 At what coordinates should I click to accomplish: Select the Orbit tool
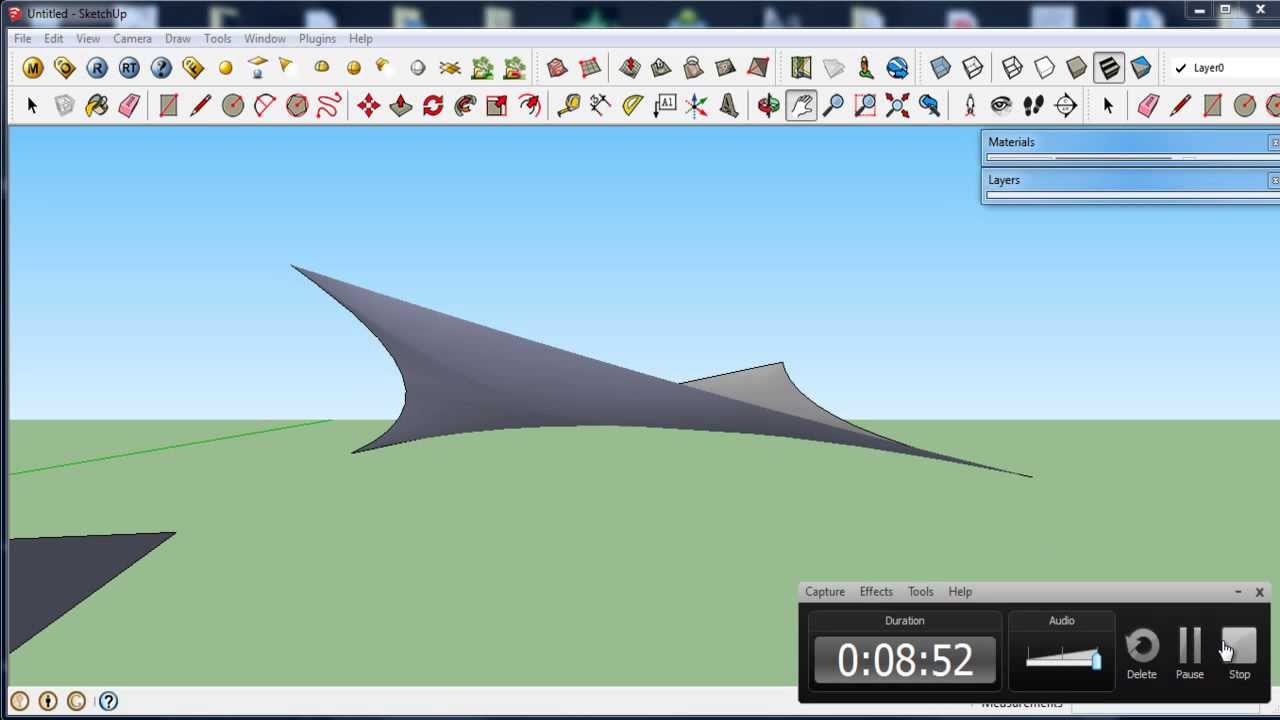point(768,105)
